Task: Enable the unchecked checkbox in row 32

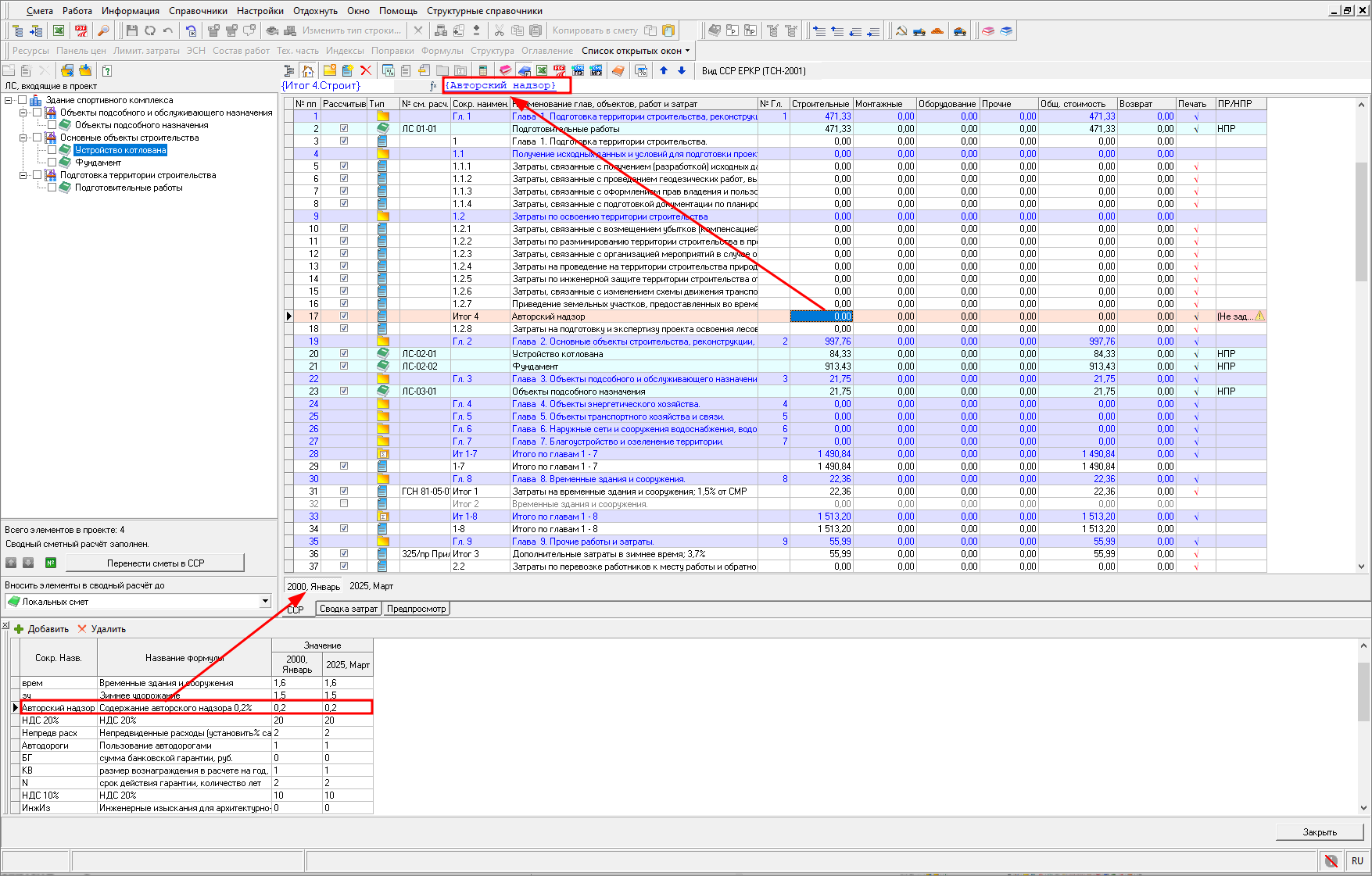Action: point(344,504)
